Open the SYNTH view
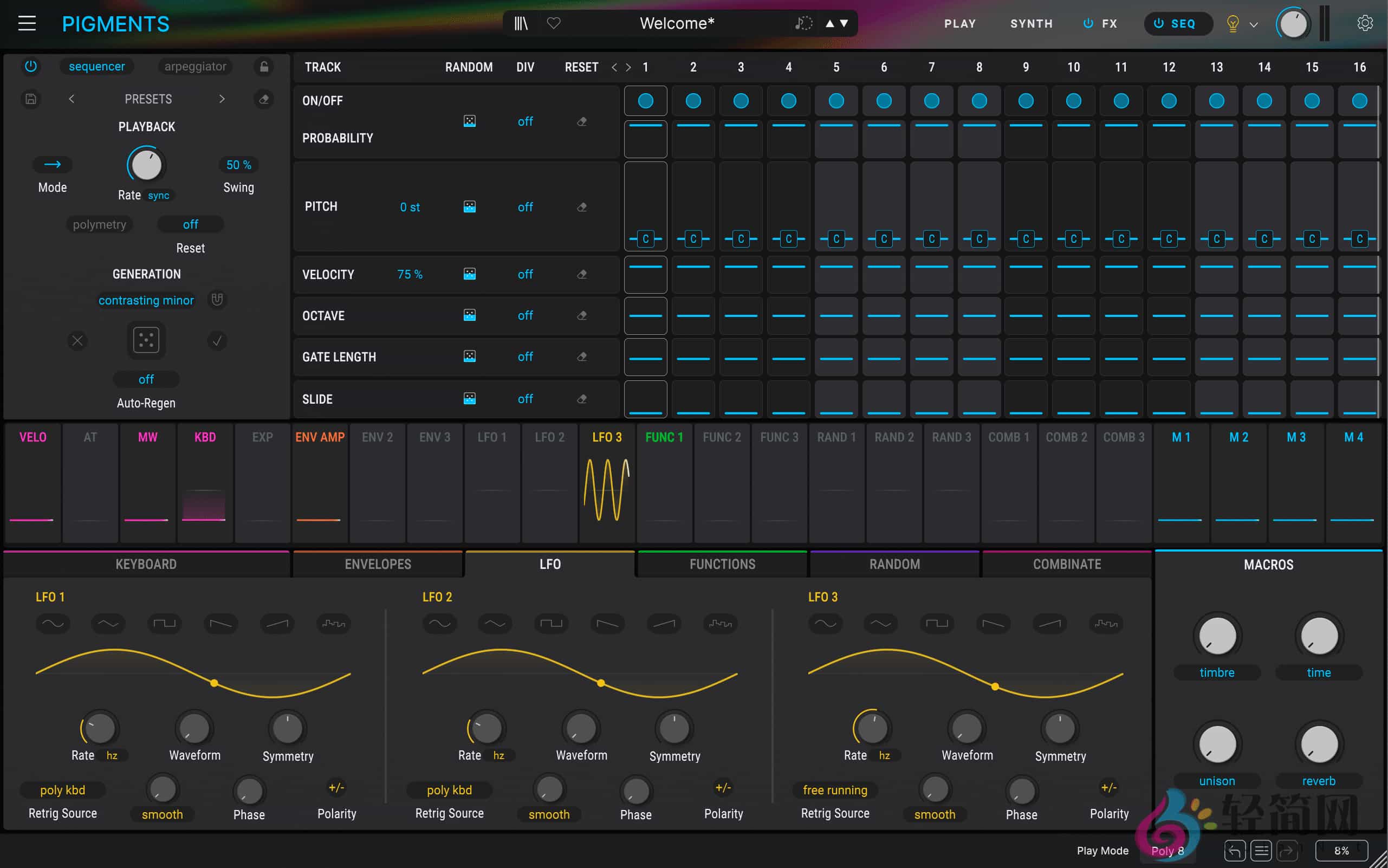 pyautogui.click(x=1030, y=23)
